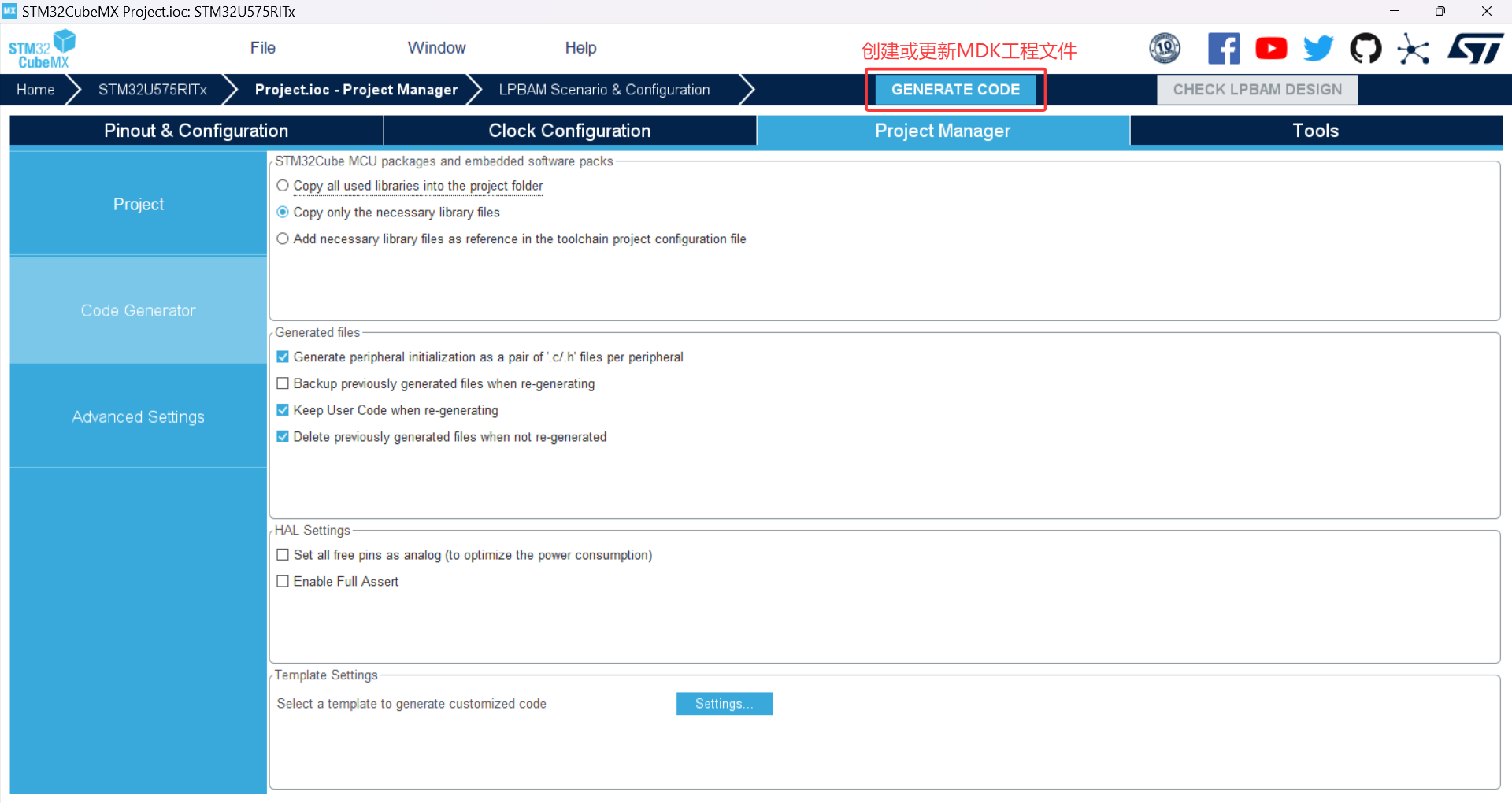Minimize the STM32CubeMX window
The image size is (1512, 803).
[x=1395, y=11]
